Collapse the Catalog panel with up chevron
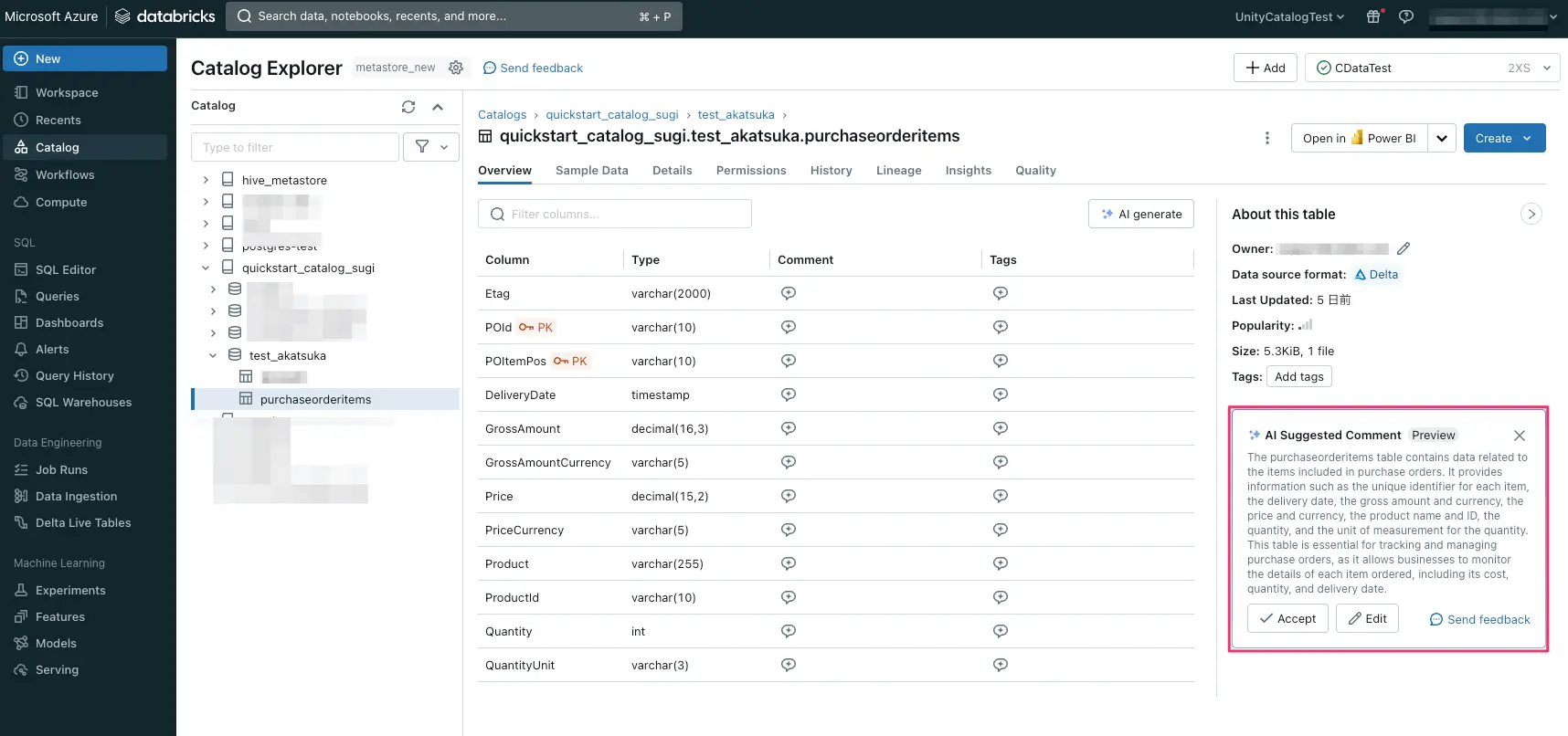Screen dimensions: 1568x736 tap(438, 107)
